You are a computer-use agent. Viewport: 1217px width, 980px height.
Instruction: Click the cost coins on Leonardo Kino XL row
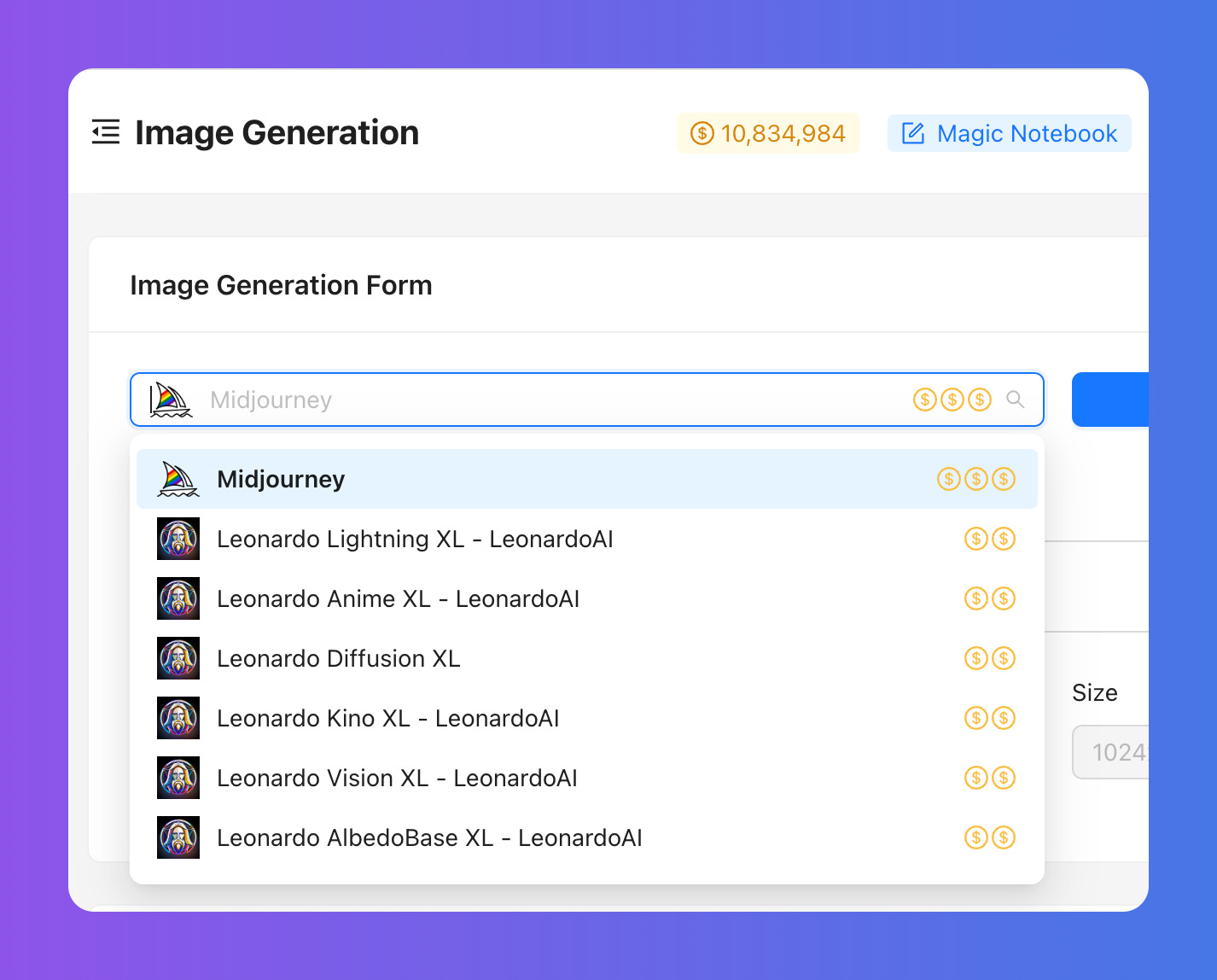pyautogui.click(x=990, y=718)
